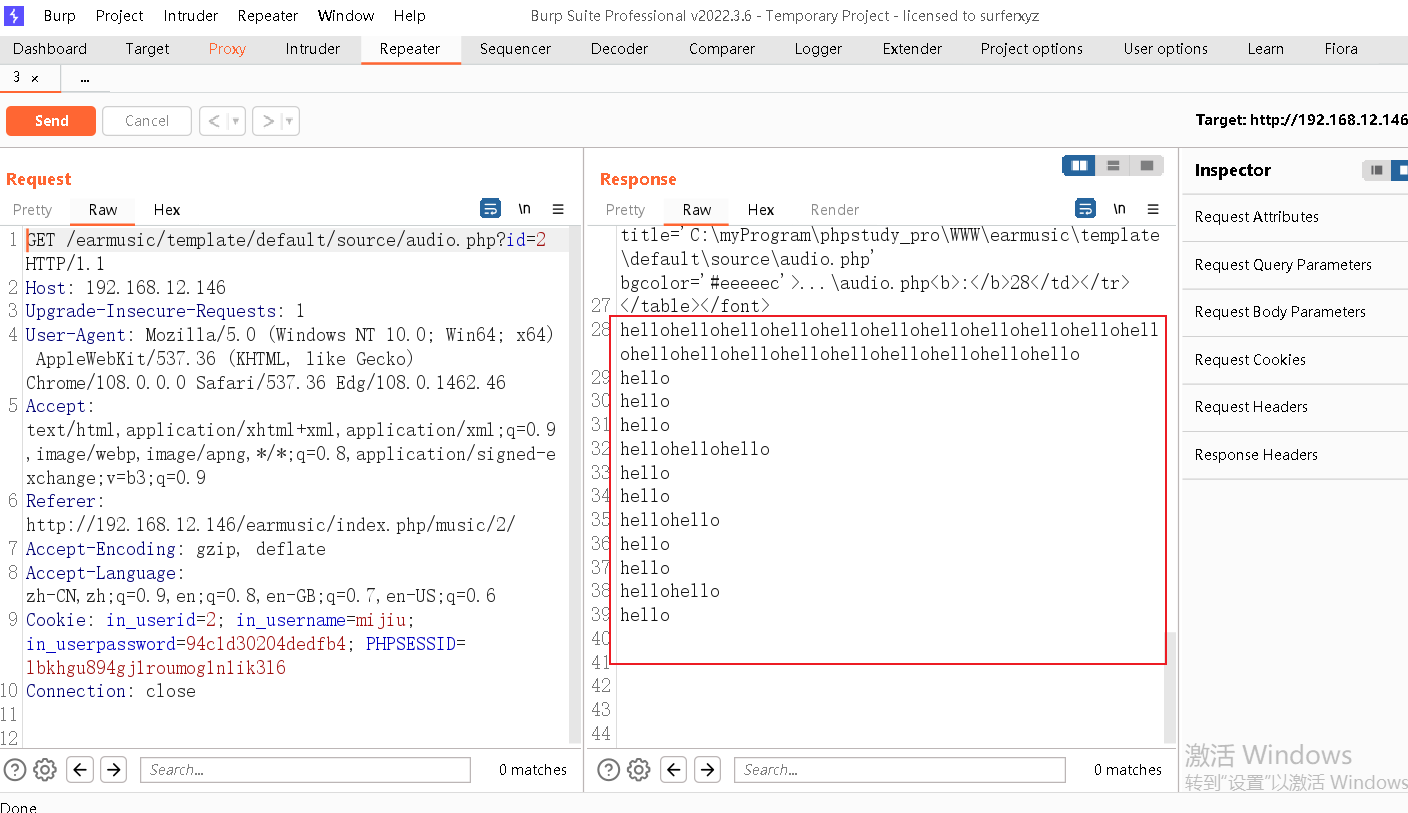
Task: Open the Project menu
Action: 120,16
